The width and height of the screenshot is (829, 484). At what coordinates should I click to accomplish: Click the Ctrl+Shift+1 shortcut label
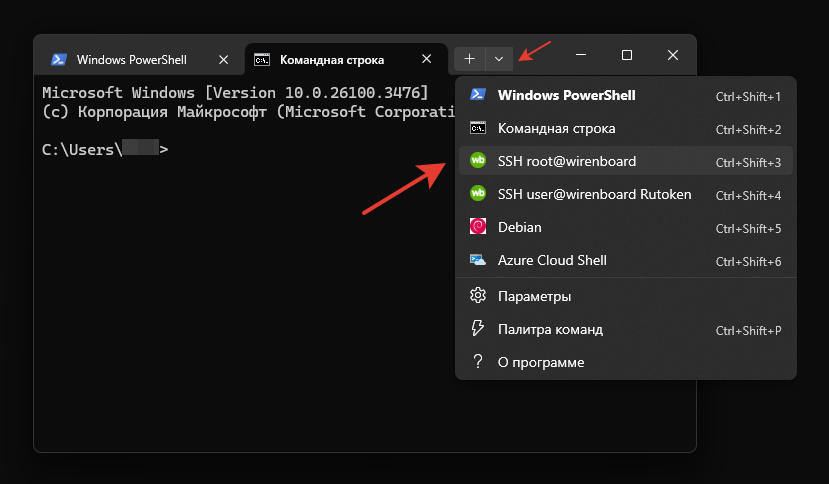pyautogui.click(x=748, y=97)
